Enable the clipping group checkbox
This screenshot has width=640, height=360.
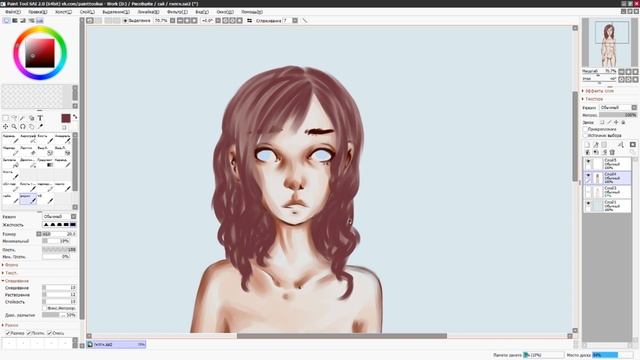pos(585,129)
